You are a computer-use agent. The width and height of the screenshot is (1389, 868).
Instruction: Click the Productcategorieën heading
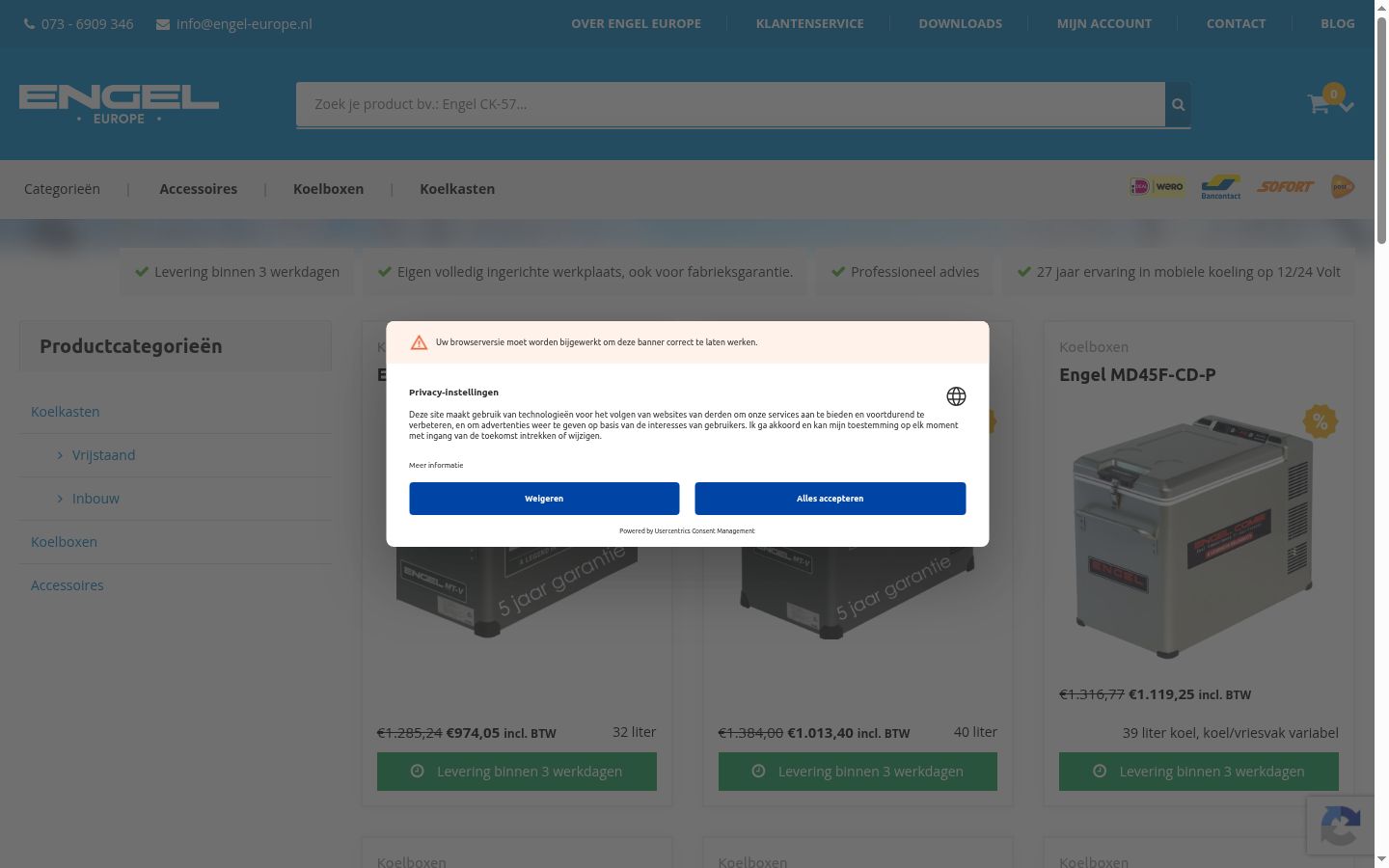point(131,346)
